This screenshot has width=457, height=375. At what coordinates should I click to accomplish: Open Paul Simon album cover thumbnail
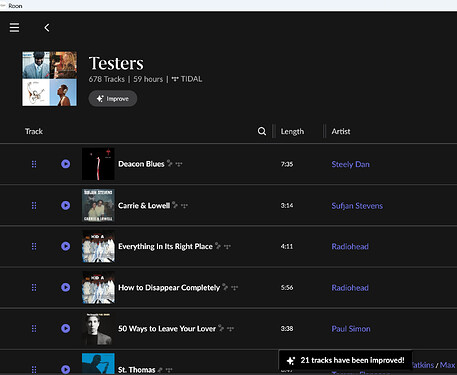point(98,329)
